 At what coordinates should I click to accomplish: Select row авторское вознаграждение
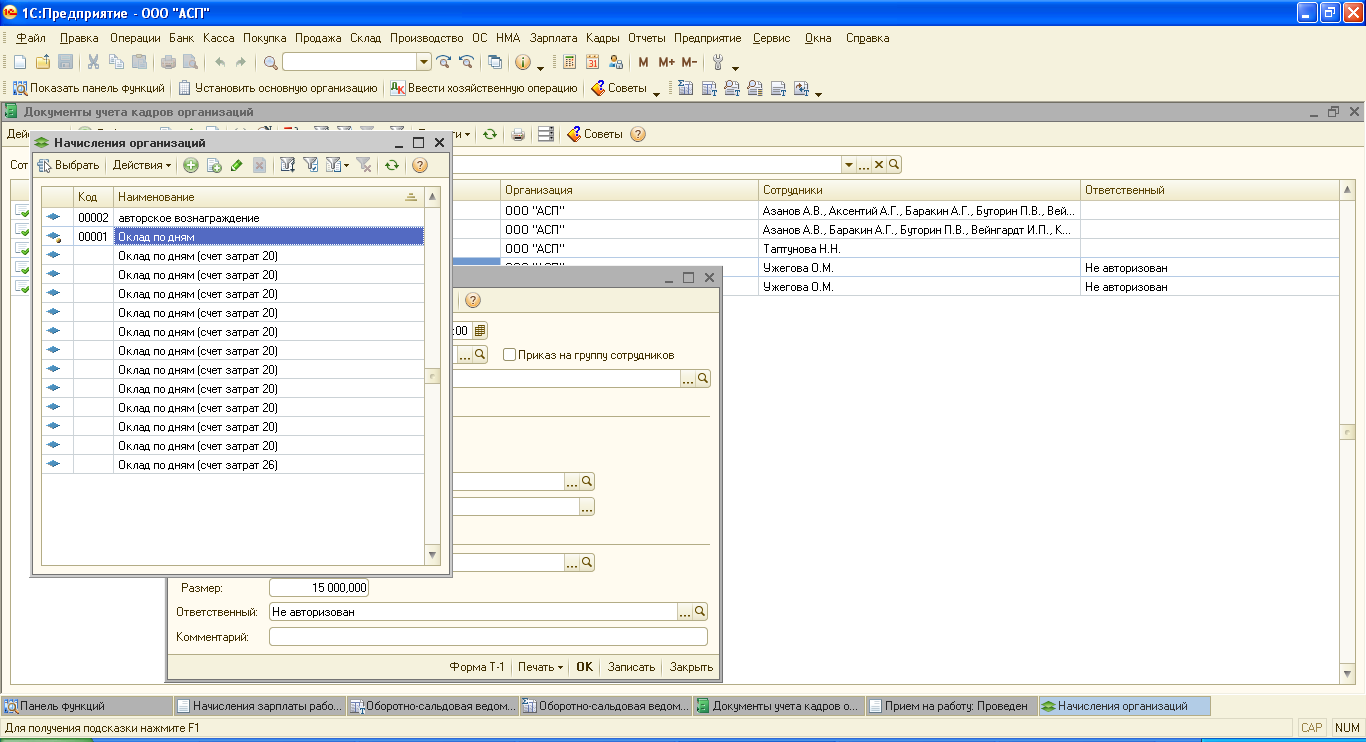click(233, 218)
